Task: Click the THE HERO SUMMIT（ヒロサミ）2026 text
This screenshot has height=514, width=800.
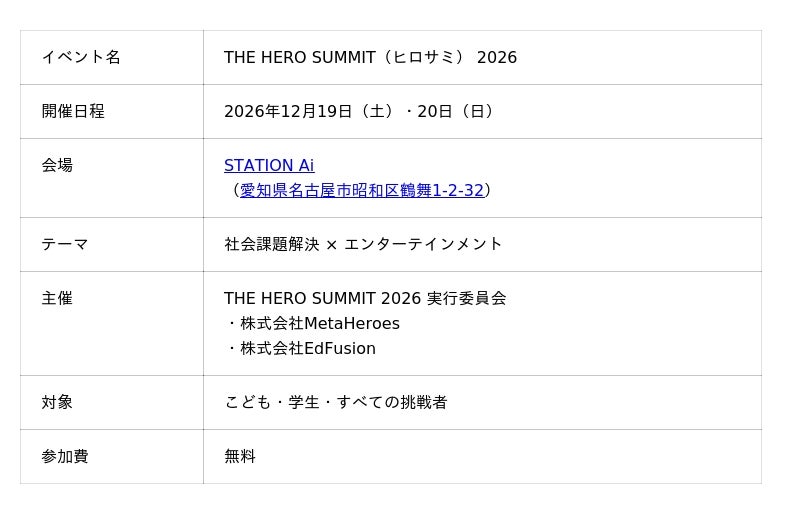Action: 370,58
